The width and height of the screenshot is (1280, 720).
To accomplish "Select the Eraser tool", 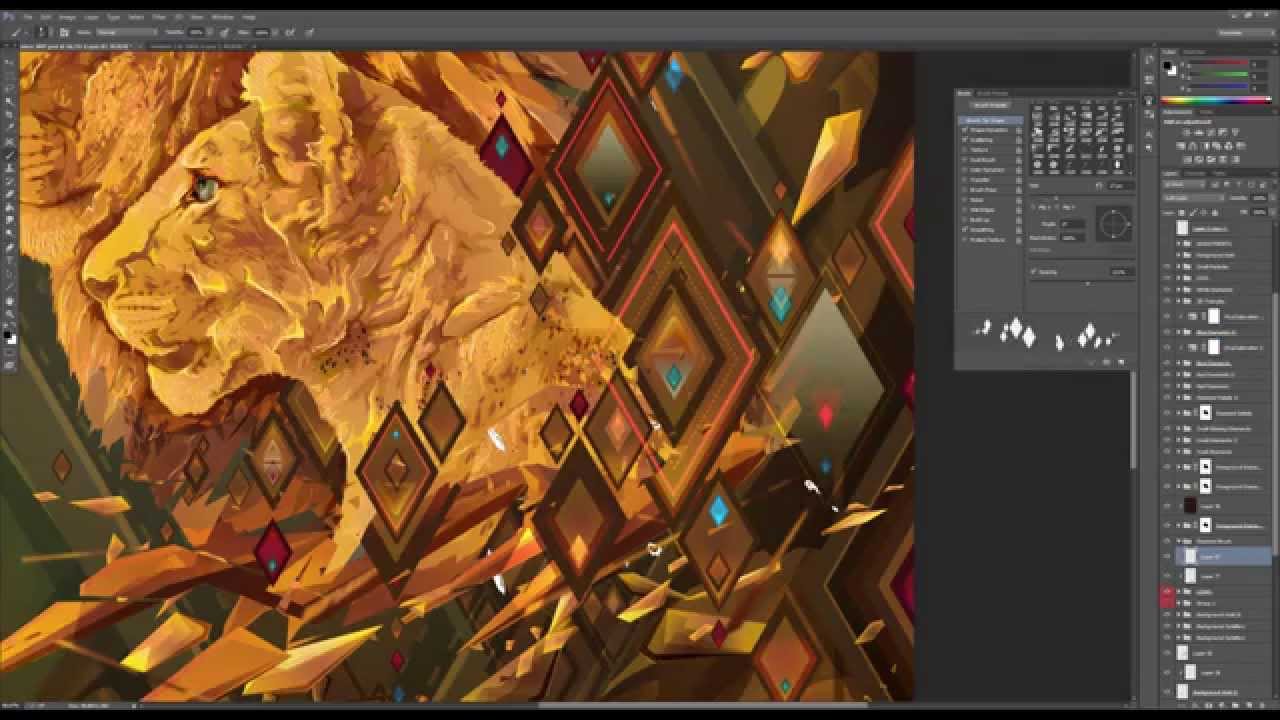I will click(x=10, y=194).
